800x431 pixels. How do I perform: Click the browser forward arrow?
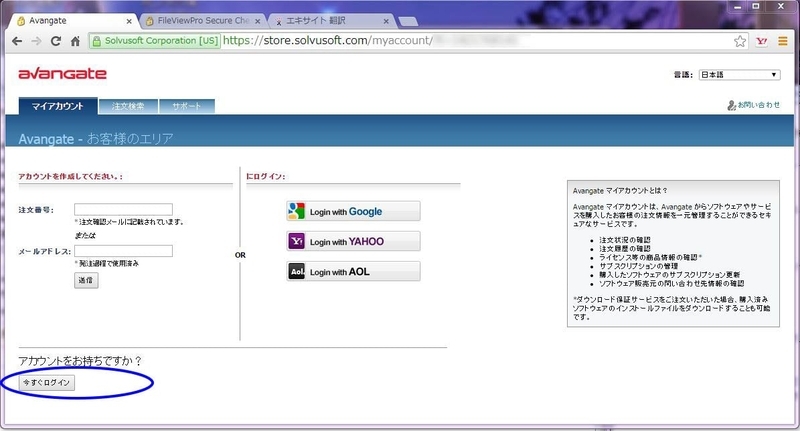[36, 41]
